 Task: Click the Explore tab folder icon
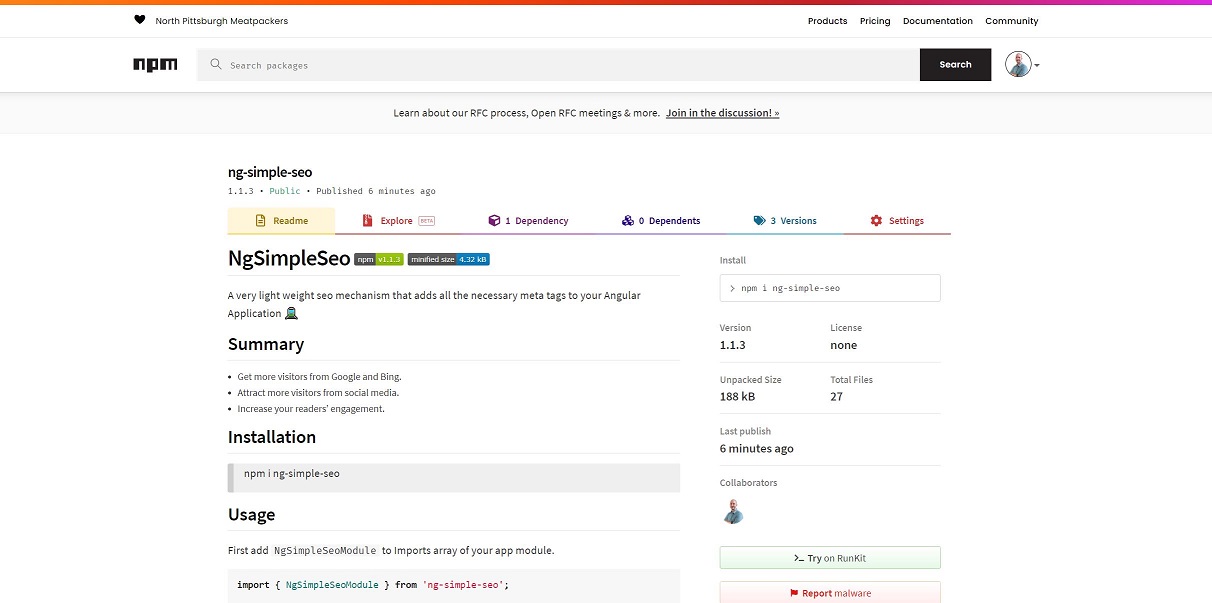click(x=367, y=221)
